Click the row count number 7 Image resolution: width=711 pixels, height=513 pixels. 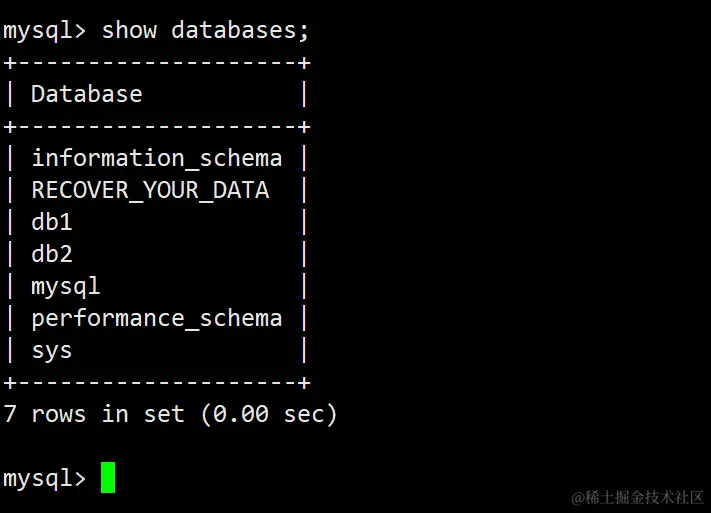click(10, 414)
